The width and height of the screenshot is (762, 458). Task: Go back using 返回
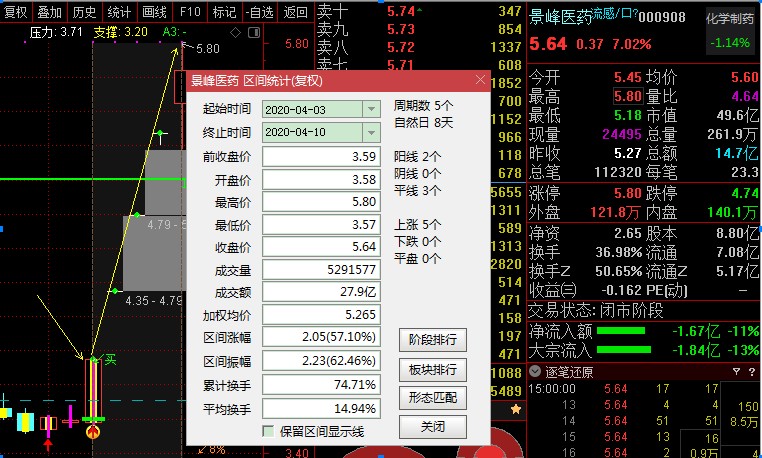pos(295,12)
